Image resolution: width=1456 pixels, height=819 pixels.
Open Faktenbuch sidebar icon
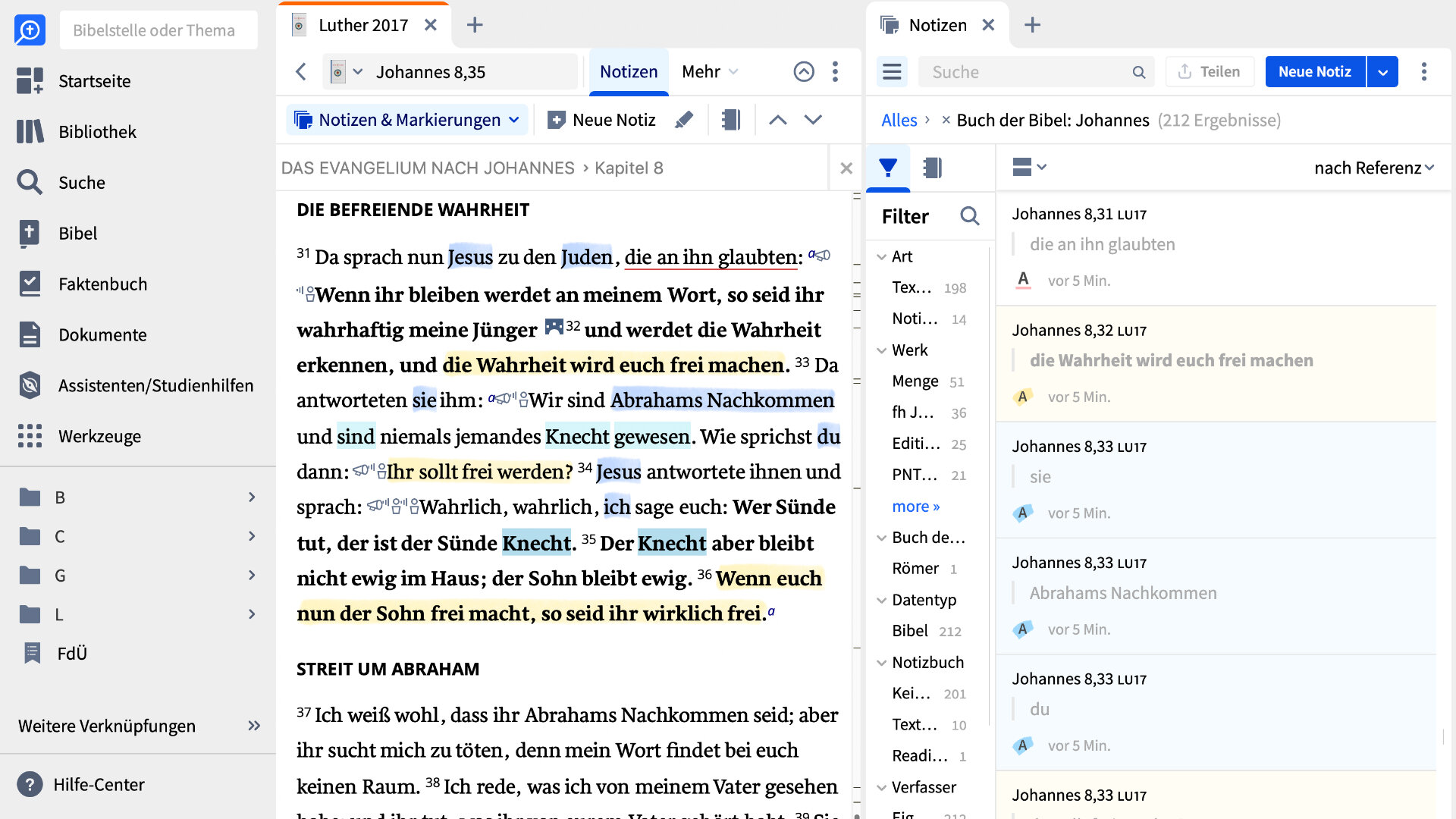coord(30,284)
